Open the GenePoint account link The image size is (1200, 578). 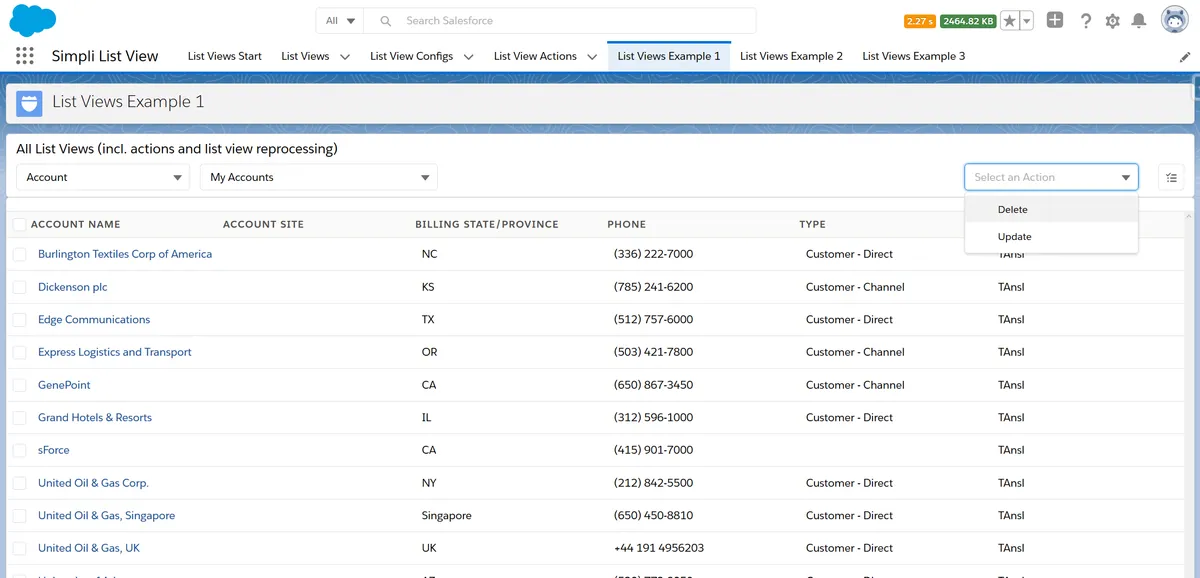click(x=64, y=385)
